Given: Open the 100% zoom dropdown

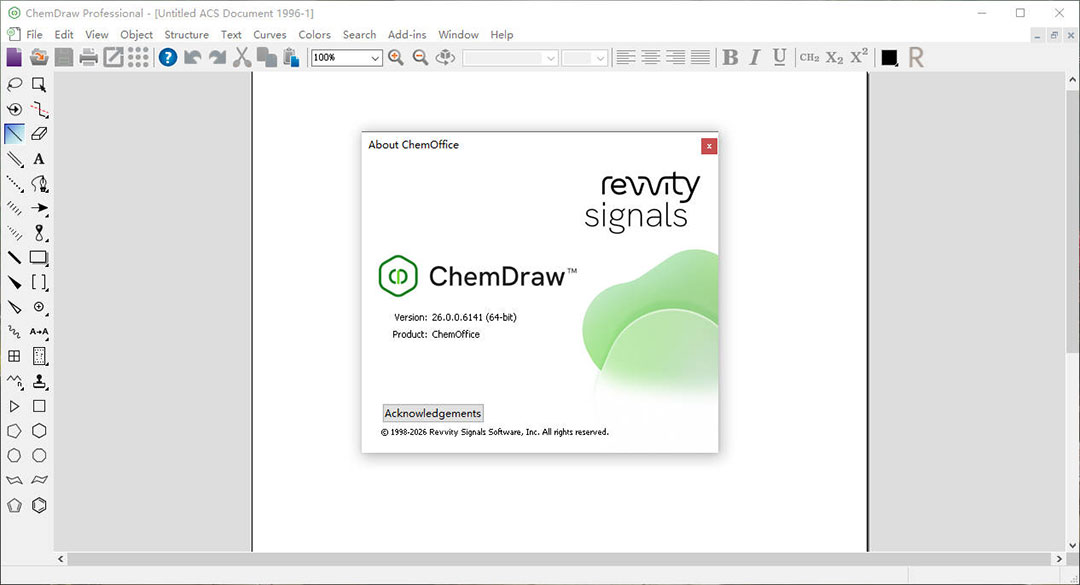Looking at the screenshot, I should pyautogui.click(x=375, y=58).
